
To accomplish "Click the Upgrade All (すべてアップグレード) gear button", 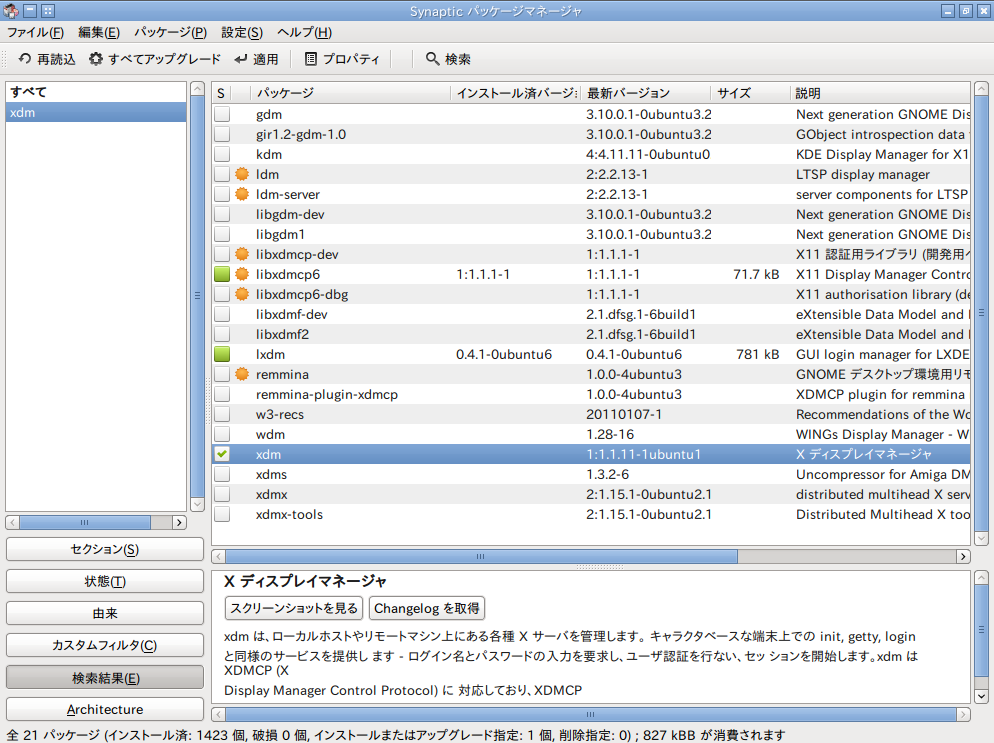I will click(x=155, y=59).
